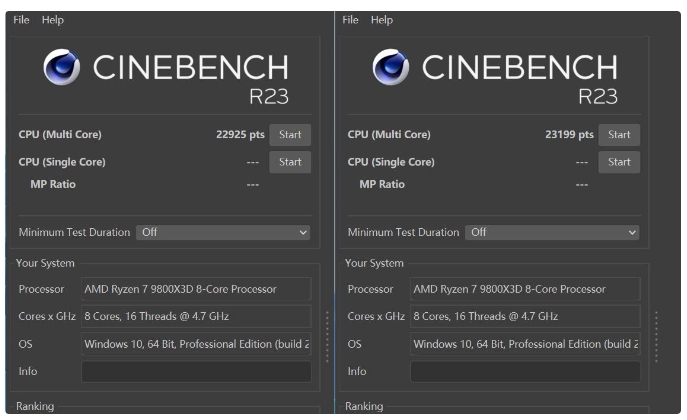The height and width of the screenshot is (420, 687).
Task: Start the Multi Core test in left window
Action: pyautogui.click(x=289, y=135)
